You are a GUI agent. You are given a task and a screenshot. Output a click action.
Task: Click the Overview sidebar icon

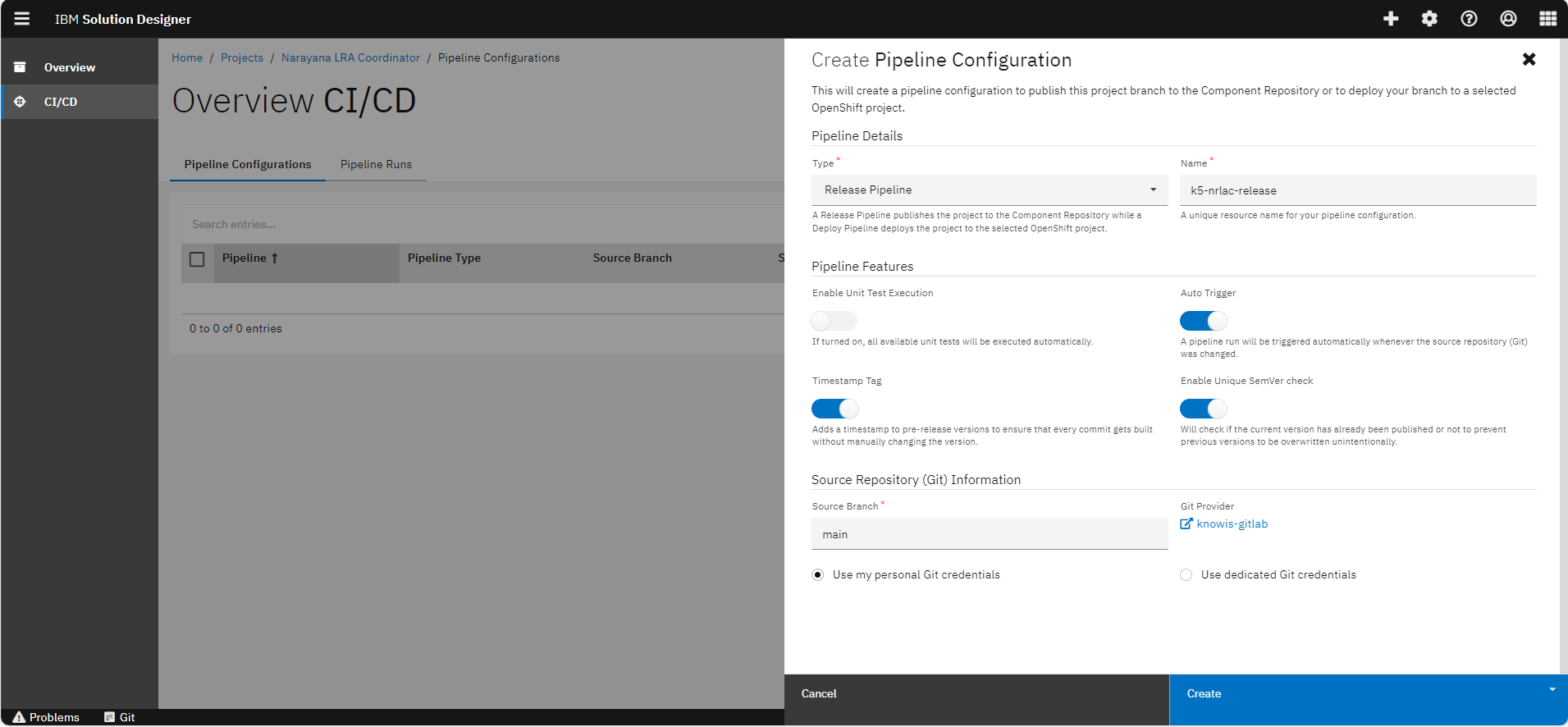point(21,67)
